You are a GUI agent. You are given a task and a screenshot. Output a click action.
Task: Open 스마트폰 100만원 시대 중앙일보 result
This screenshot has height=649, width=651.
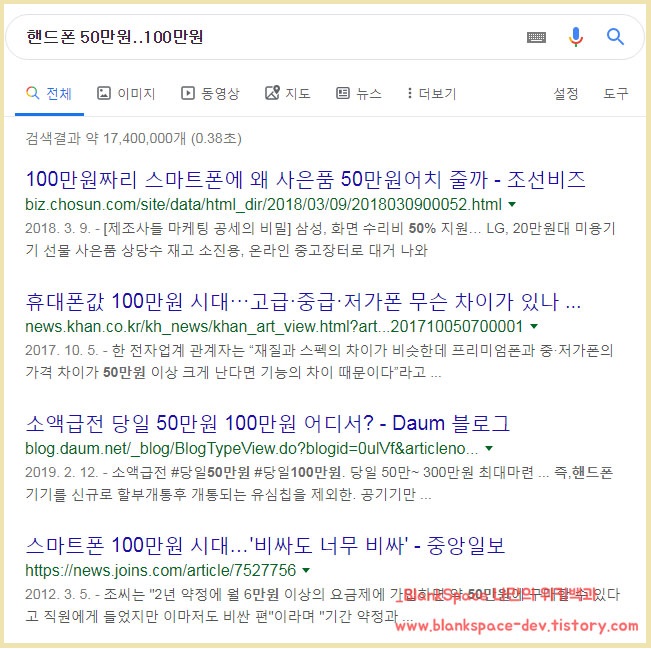coord(265,545)
